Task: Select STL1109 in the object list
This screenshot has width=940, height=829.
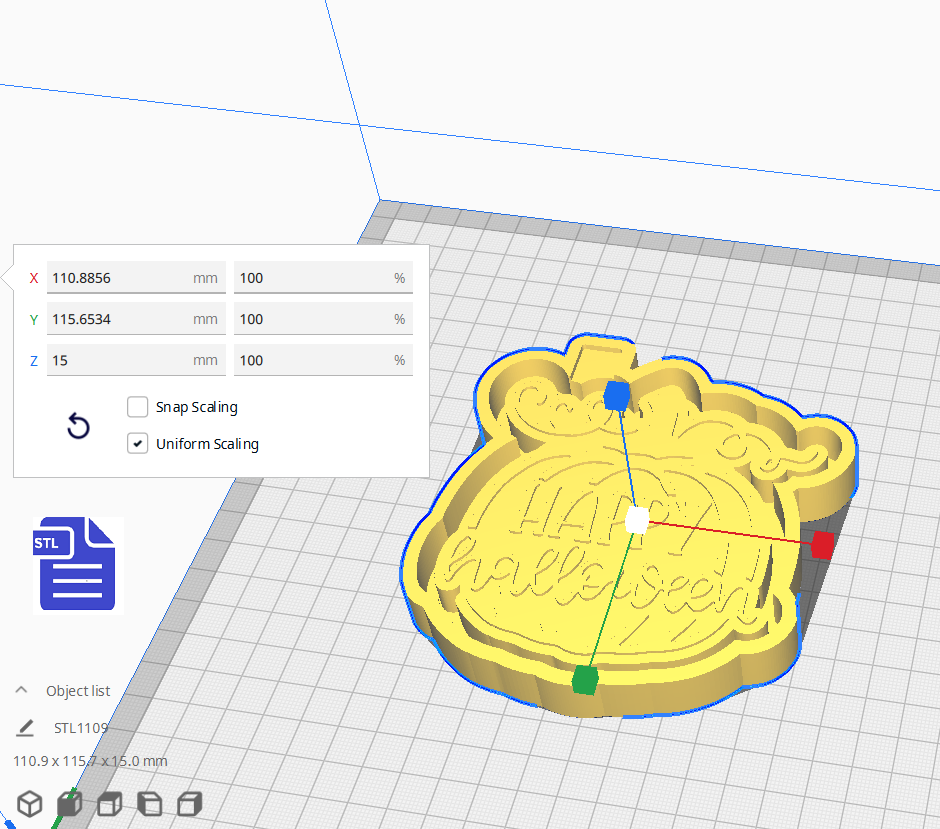Action: [x=81, y=728]
